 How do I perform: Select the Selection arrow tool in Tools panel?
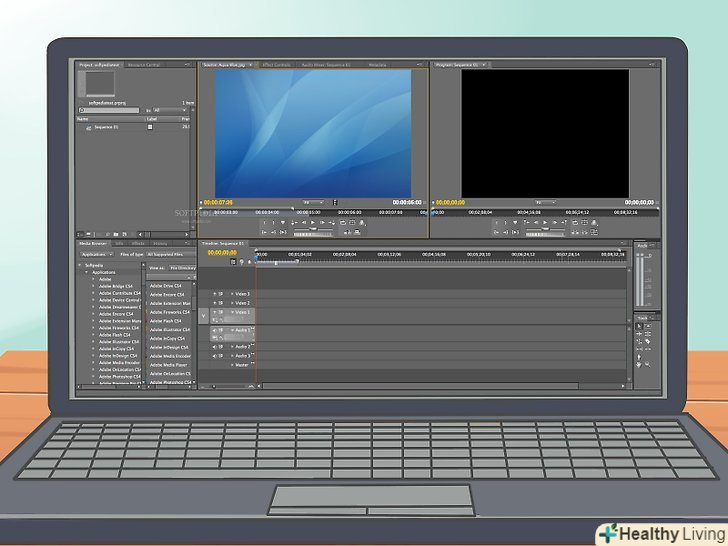(639, 326)
